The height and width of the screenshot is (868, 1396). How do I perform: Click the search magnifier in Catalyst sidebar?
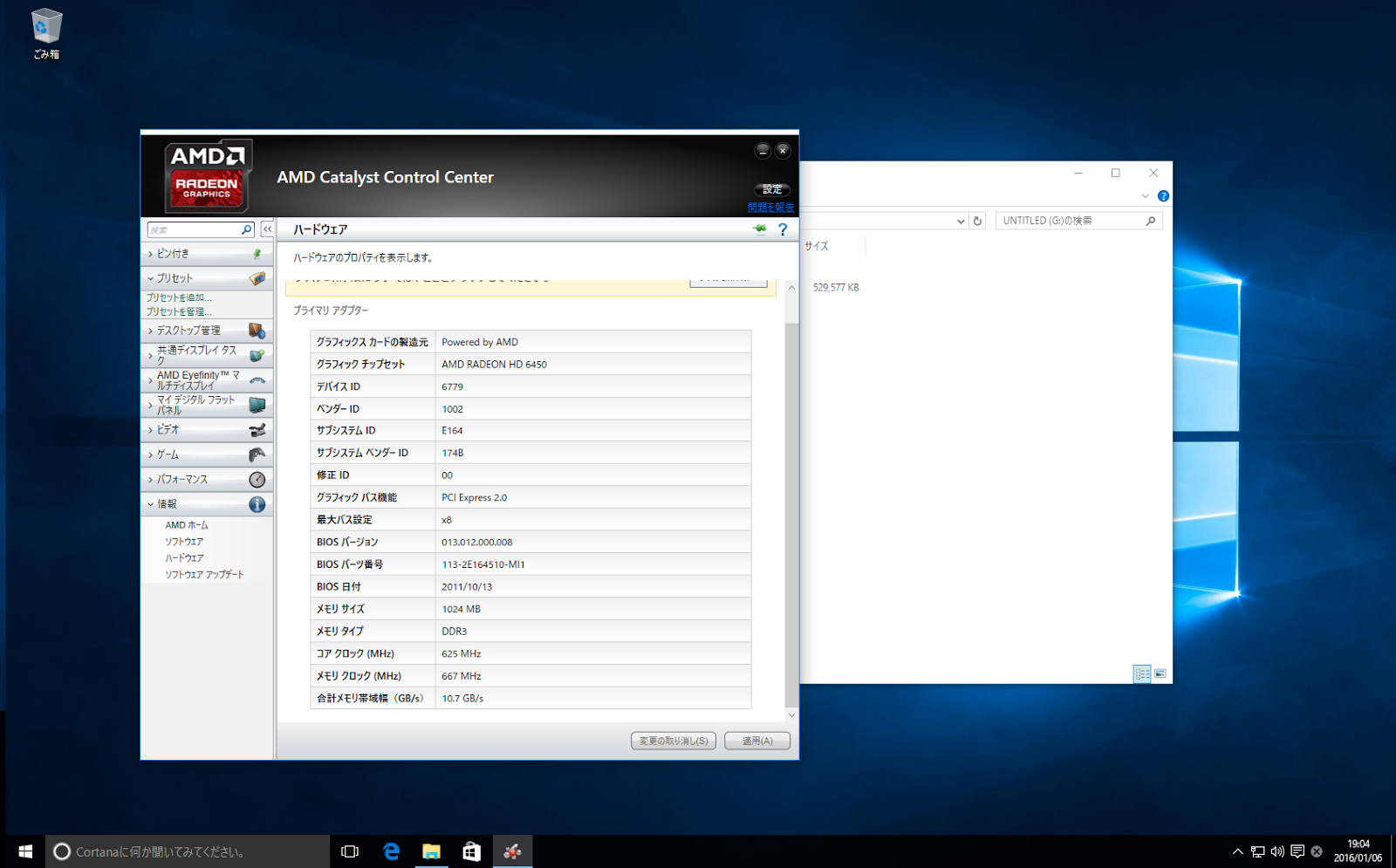(246, 229)
